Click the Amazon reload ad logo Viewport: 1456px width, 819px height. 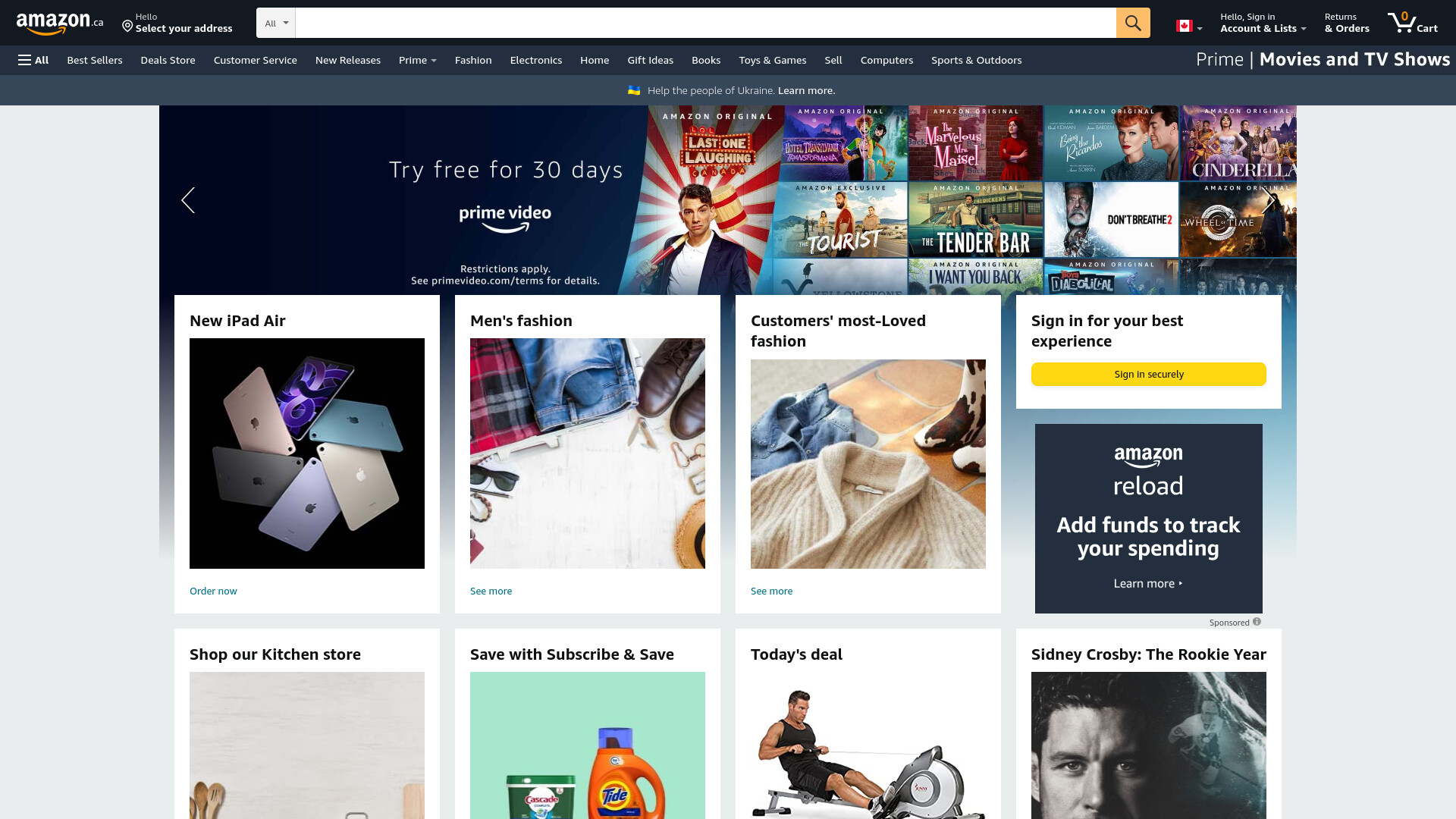click(x=1148, y=470)
